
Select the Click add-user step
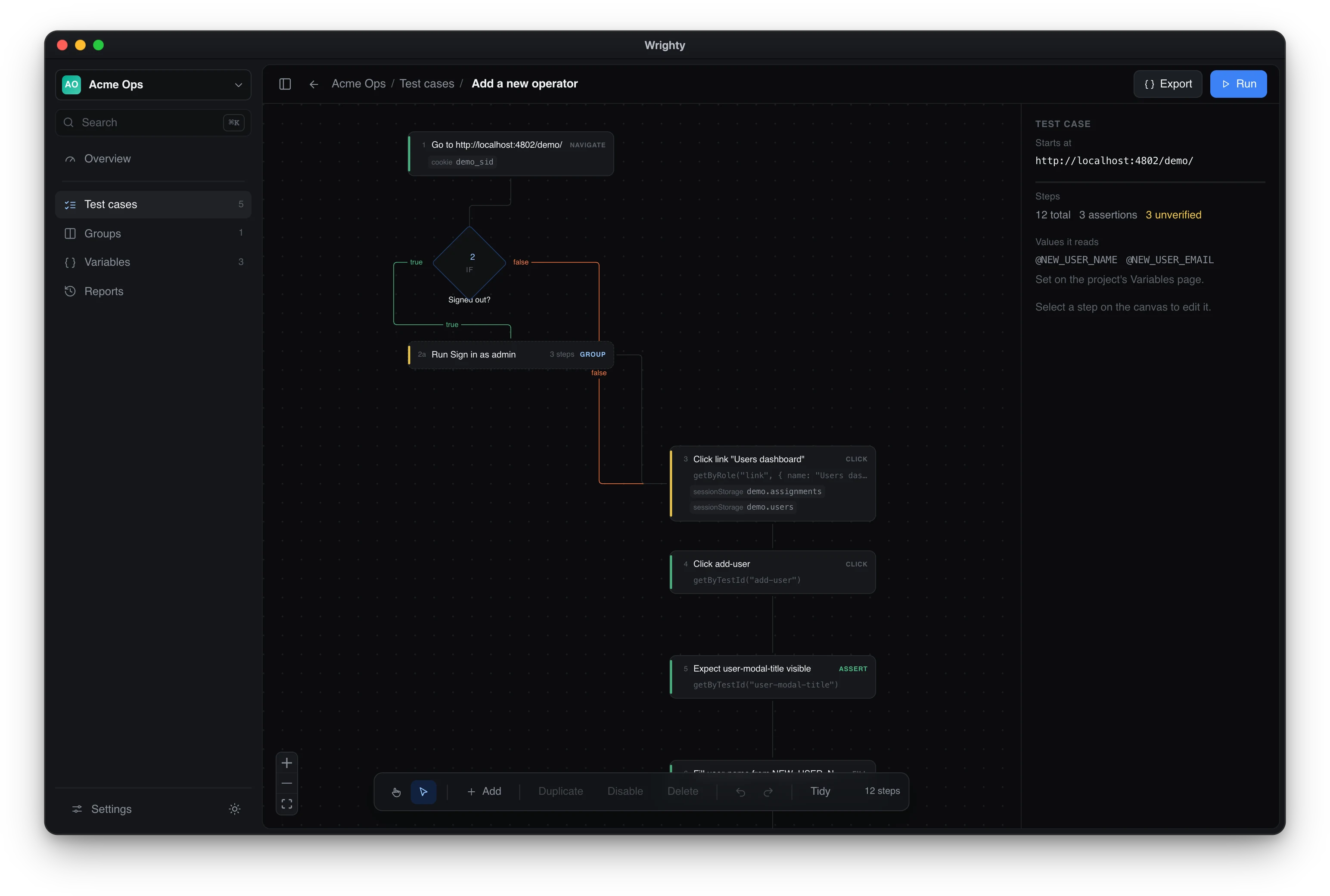(x=772, y=572)
